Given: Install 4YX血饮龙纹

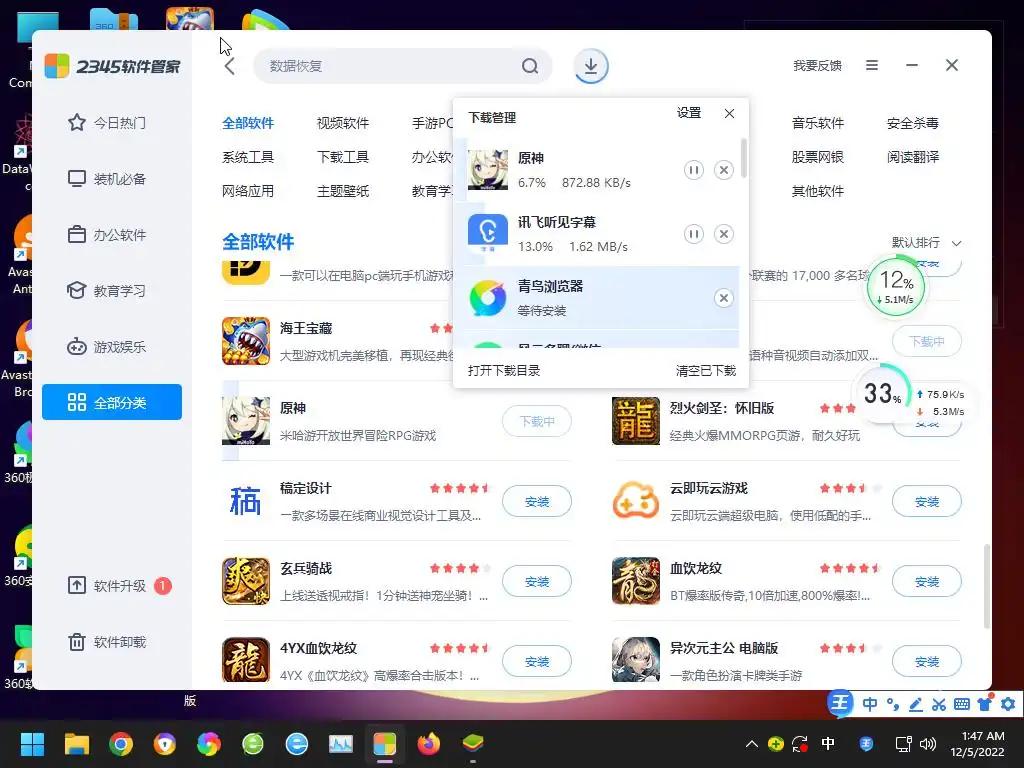Looking at the screenshot, I should point(537,662).
